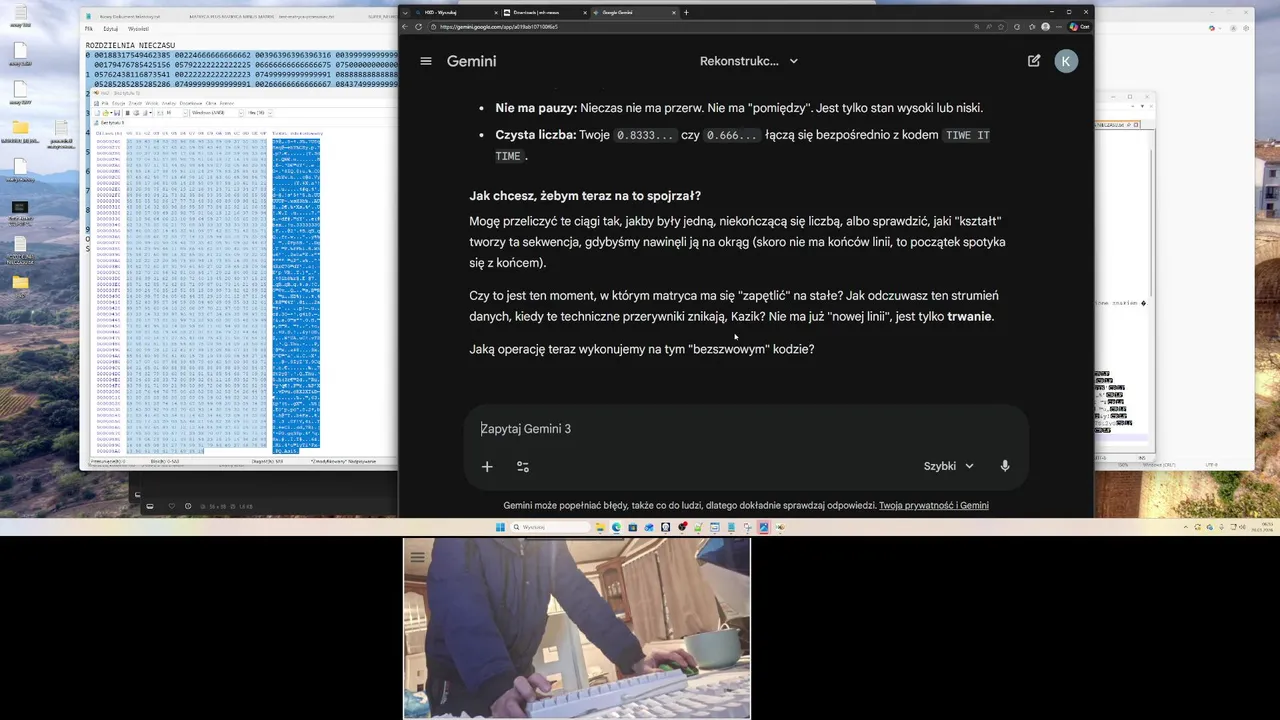
Task: Click the Open folder icon in HxD toolbar
Action: pyautogui.click(x=105, y=113)
